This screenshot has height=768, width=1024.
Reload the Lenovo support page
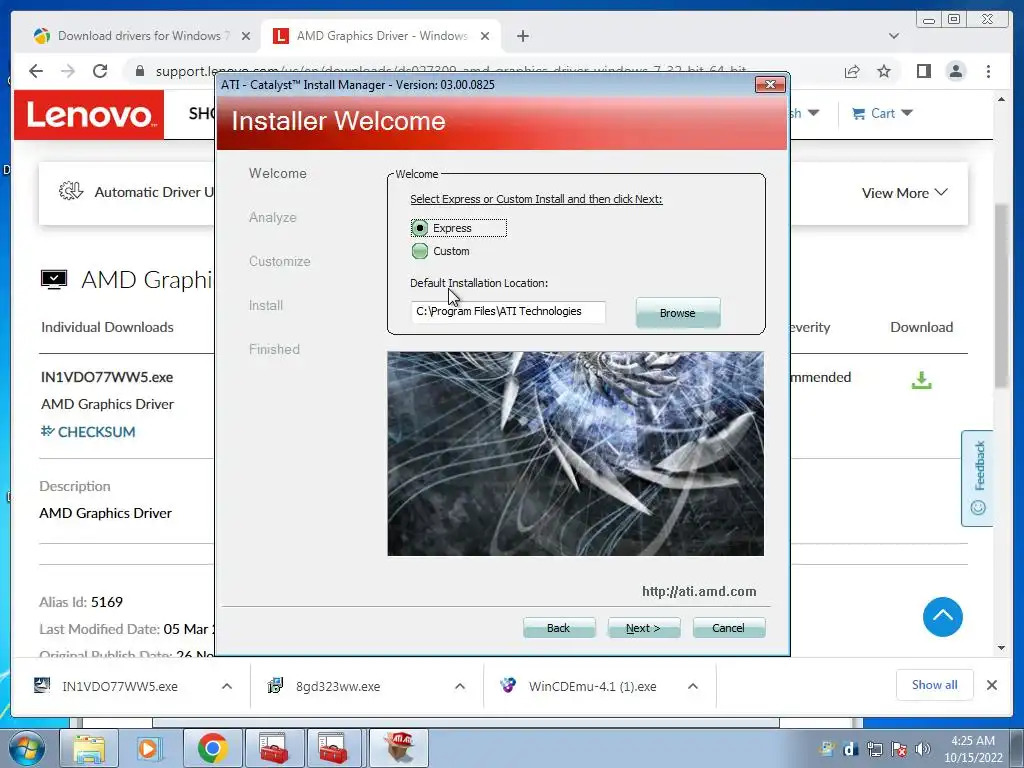pos(100,71)
